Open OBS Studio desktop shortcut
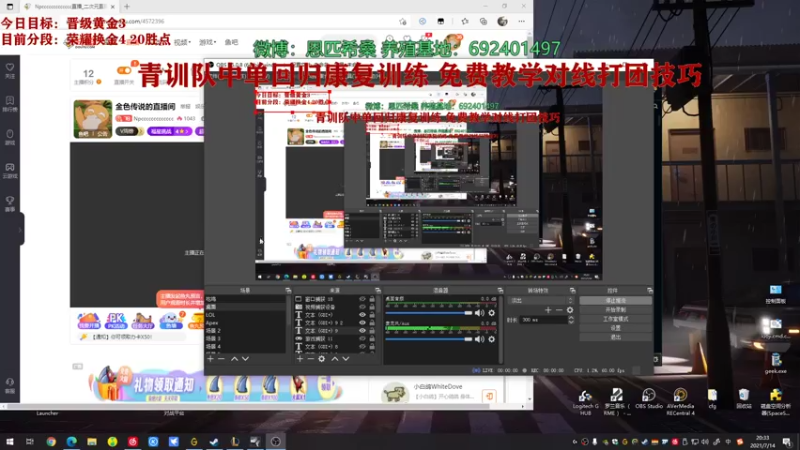 [648, 399]
